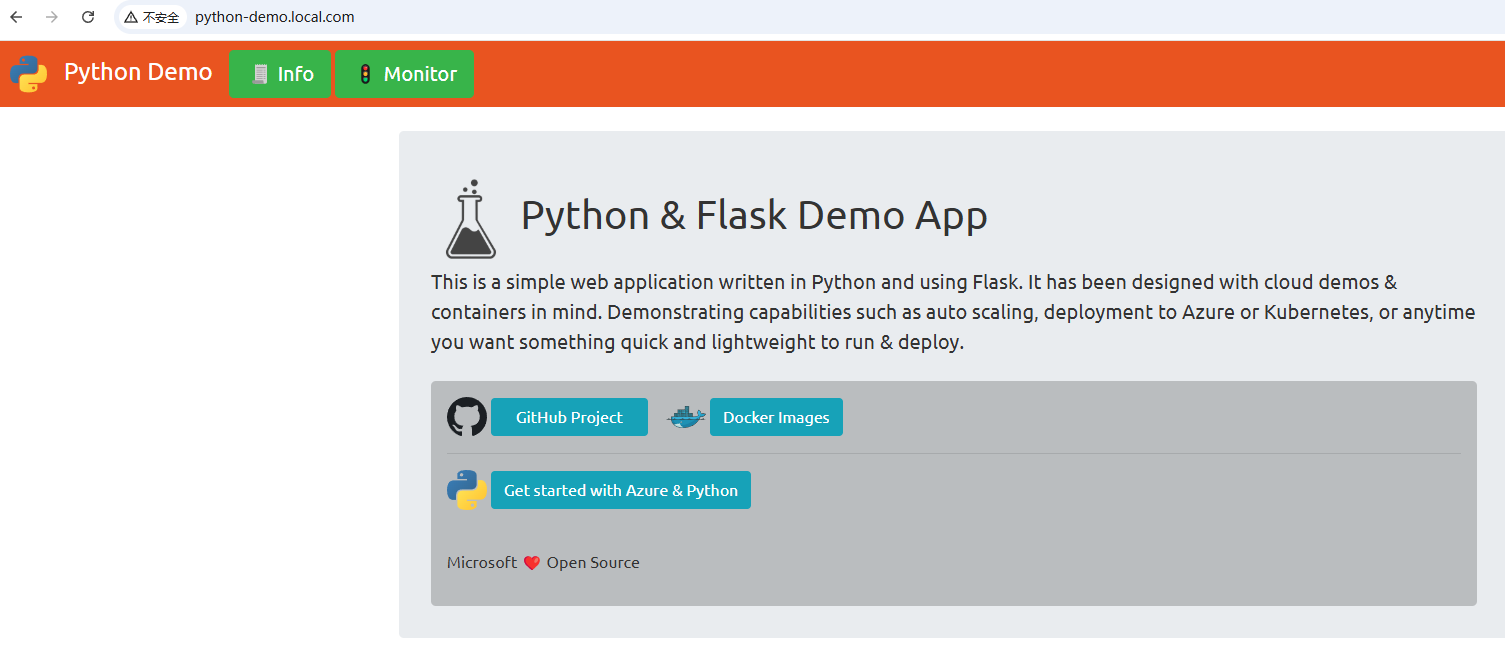Open the Monitor page

404,74
